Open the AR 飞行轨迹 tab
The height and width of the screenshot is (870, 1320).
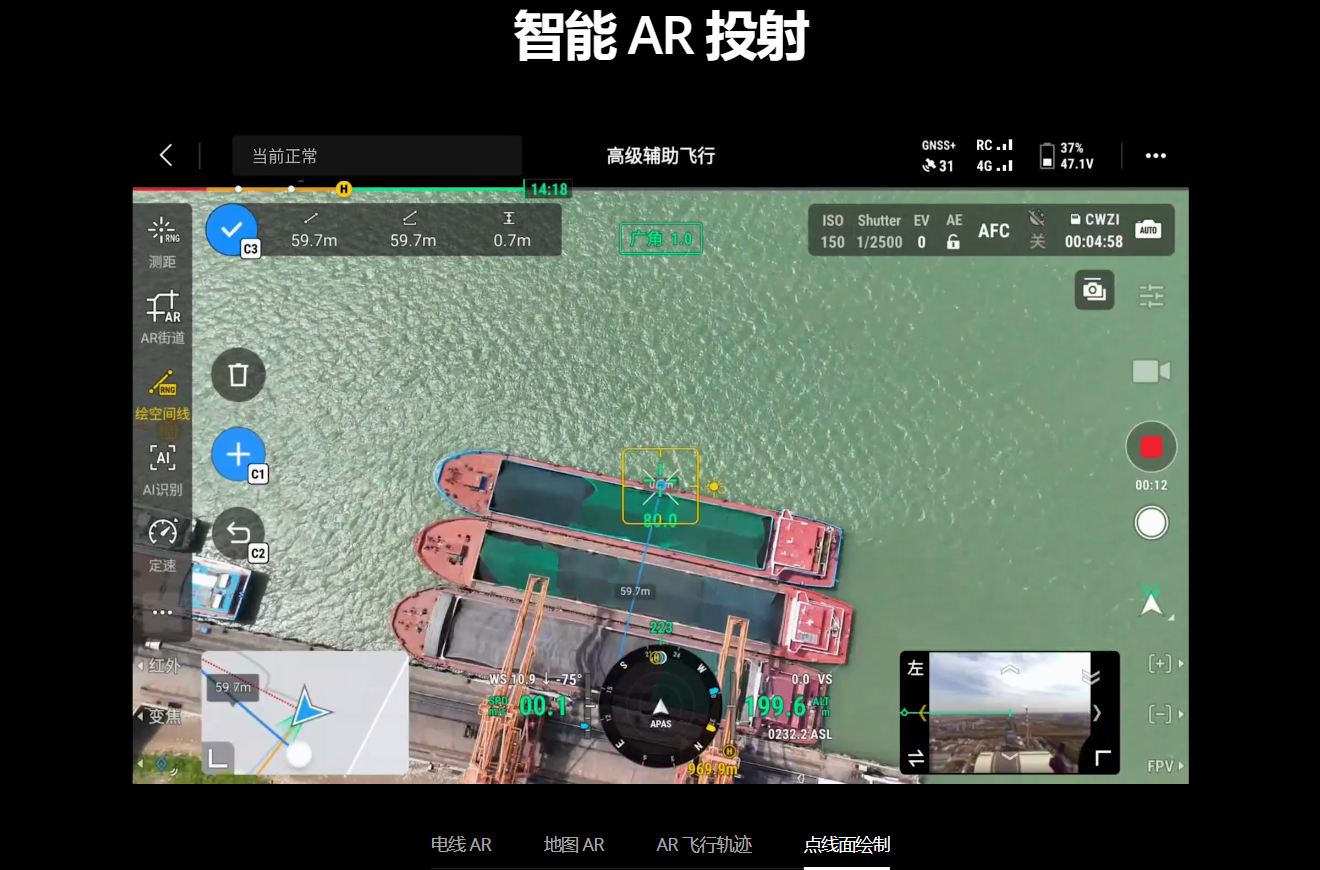pyautogui.click(x=704, y=845)
